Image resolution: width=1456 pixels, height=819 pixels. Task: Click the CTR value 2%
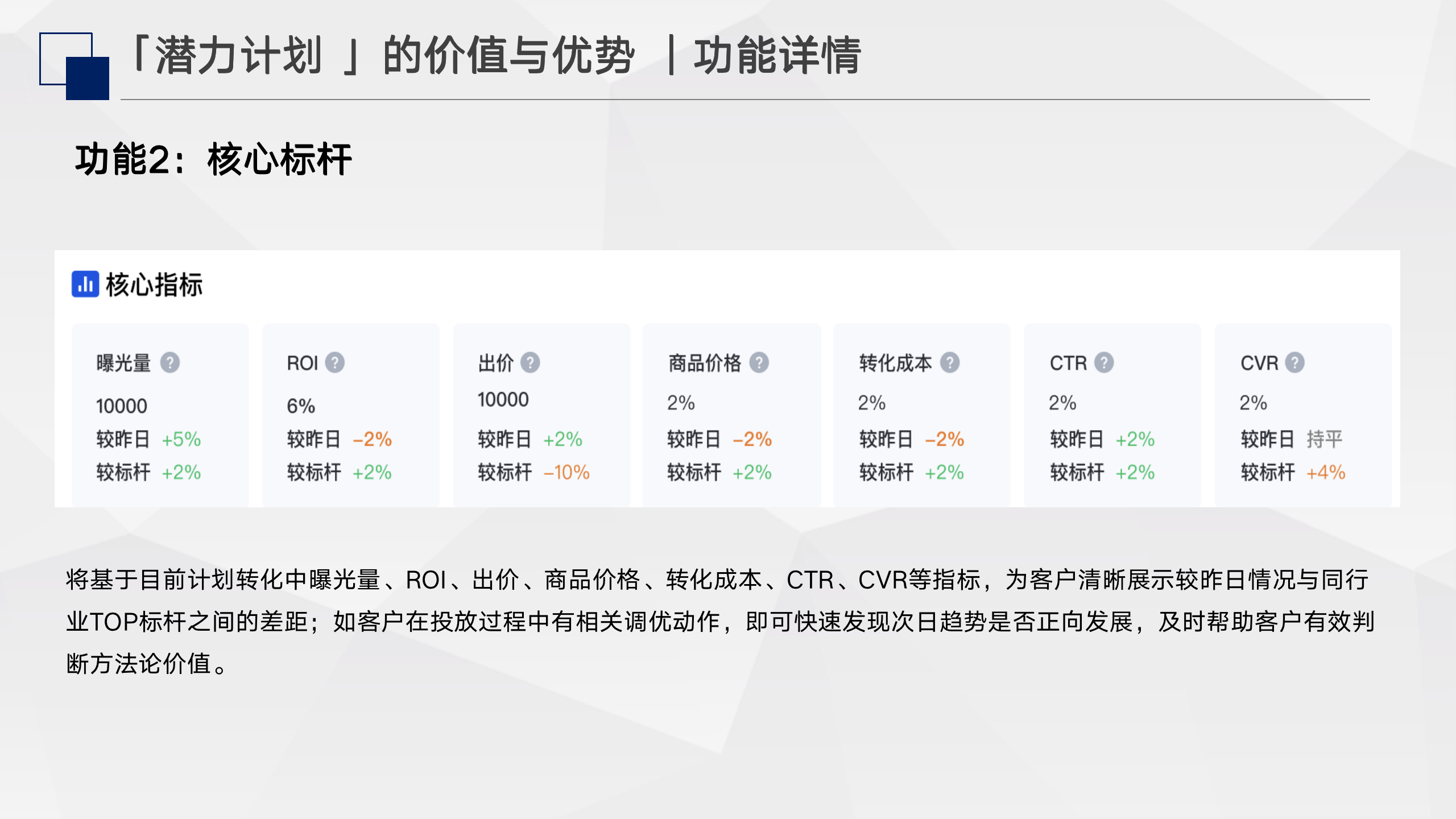[x=1062, y=403]
